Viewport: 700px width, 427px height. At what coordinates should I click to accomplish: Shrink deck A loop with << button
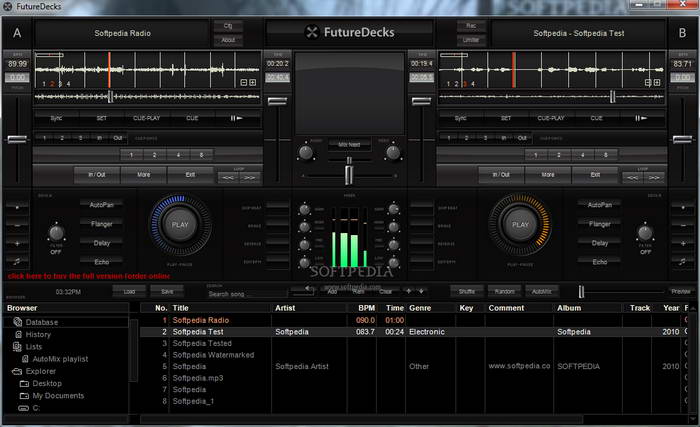tap(228, 177)
